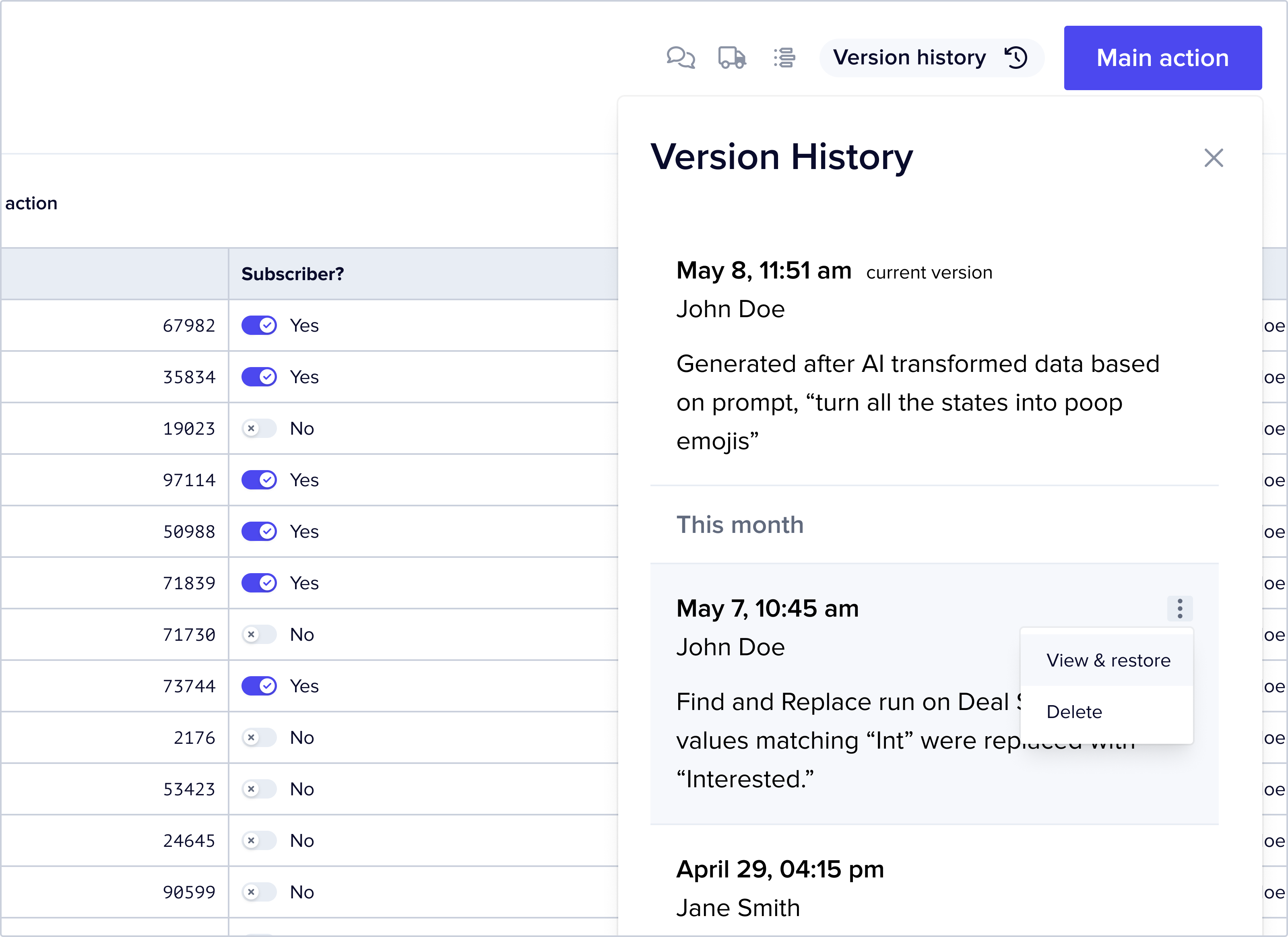Disable subscriber toggle for row 73744
This screenshot has height=937, width=1288.
tap(259, 686)
